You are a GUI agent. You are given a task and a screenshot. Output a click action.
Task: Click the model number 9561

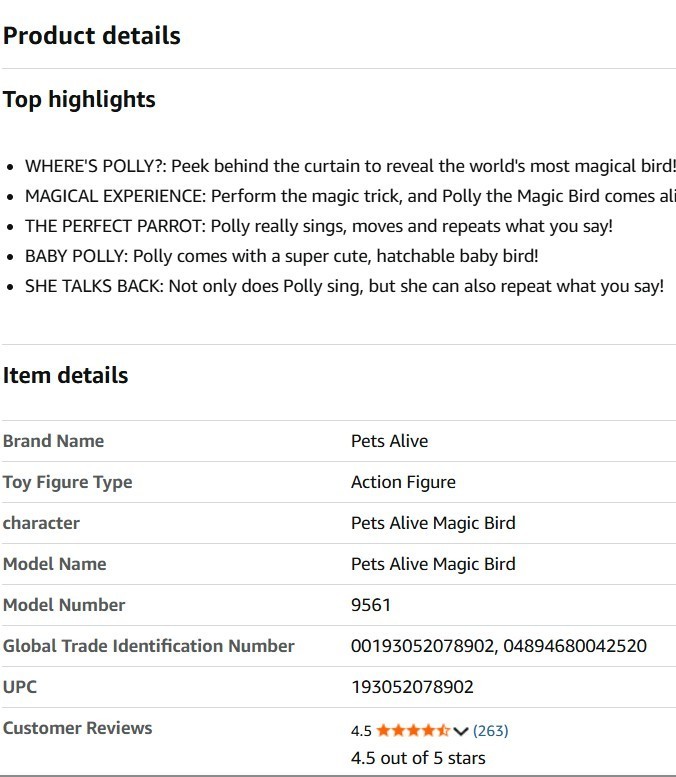(370, 605)
